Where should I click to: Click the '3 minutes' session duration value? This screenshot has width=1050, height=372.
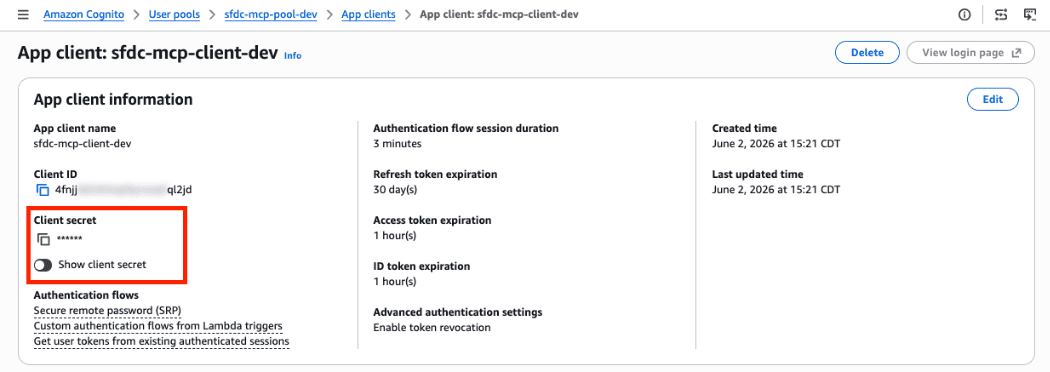(397, 143)
